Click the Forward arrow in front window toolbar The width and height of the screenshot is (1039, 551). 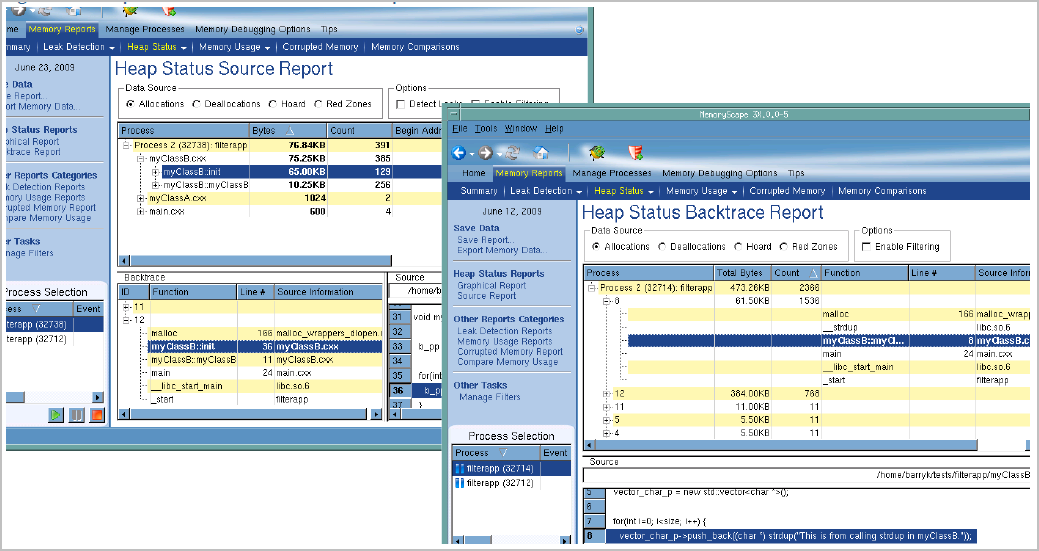click(x=485, y=153)
